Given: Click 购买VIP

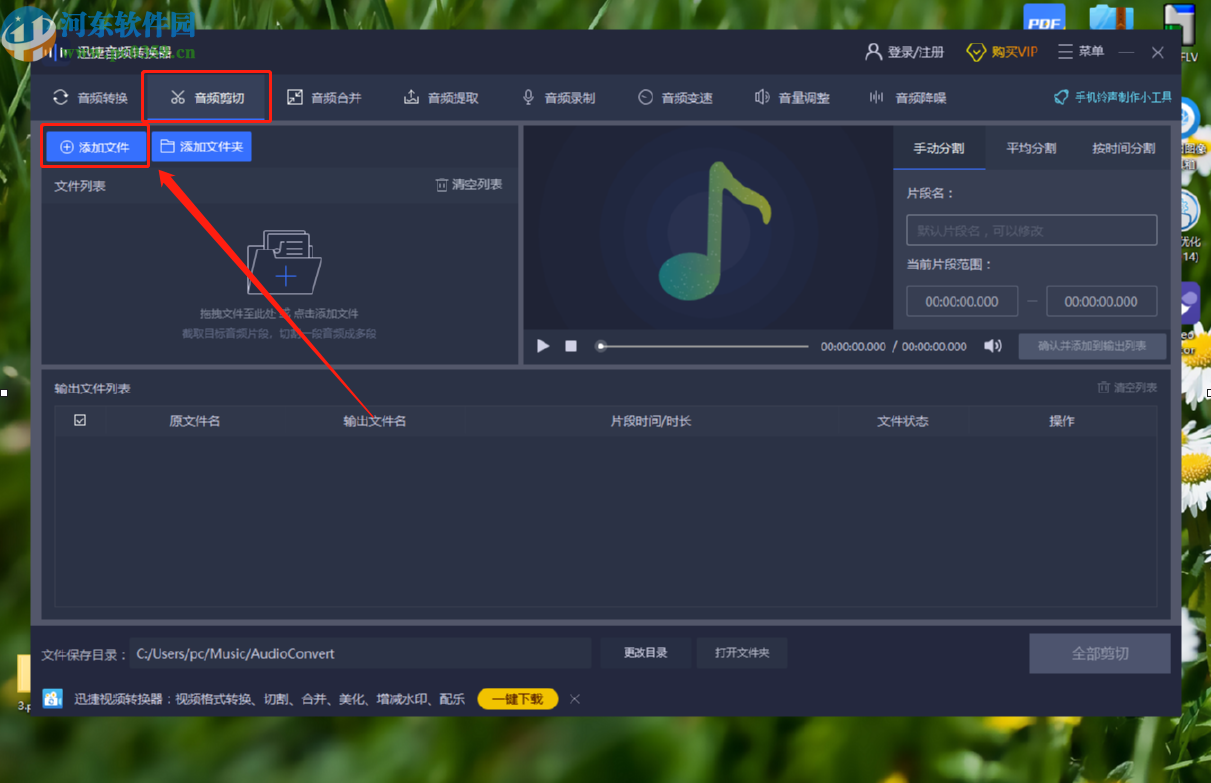Looking at the screenshot, I should 1002,52.
